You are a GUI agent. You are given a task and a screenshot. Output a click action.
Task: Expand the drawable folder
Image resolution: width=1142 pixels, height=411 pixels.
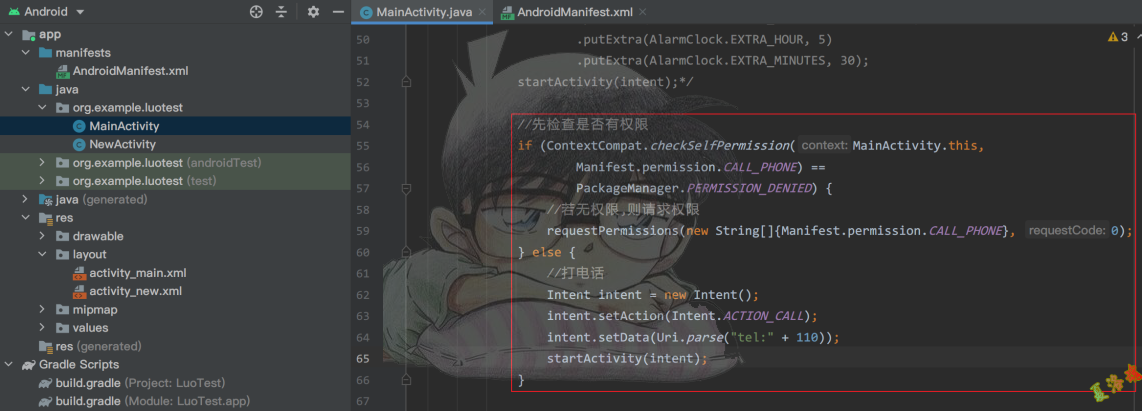click(x=43, y=236)
